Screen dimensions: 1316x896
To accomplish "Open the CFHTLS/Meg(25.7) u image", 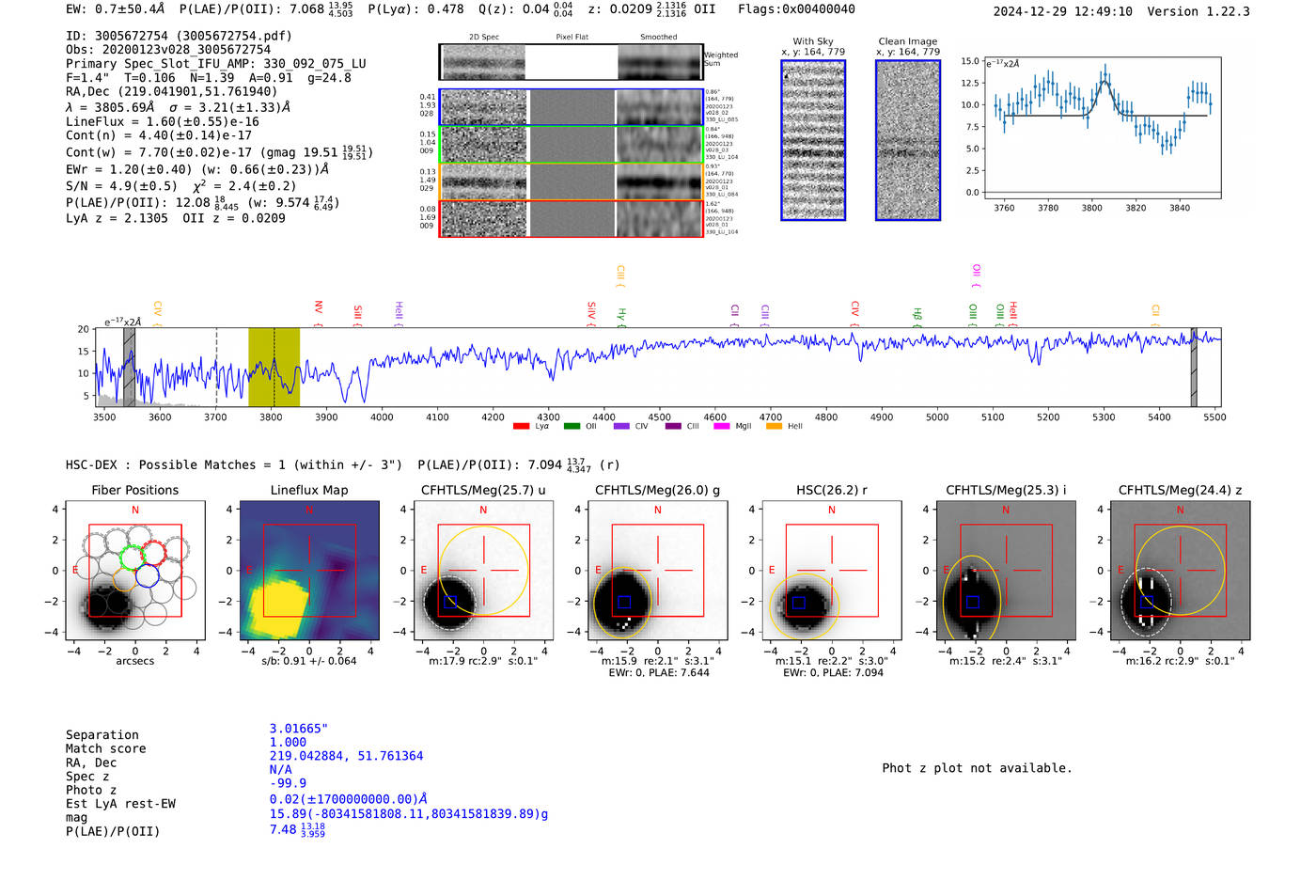I will point(483,570).
